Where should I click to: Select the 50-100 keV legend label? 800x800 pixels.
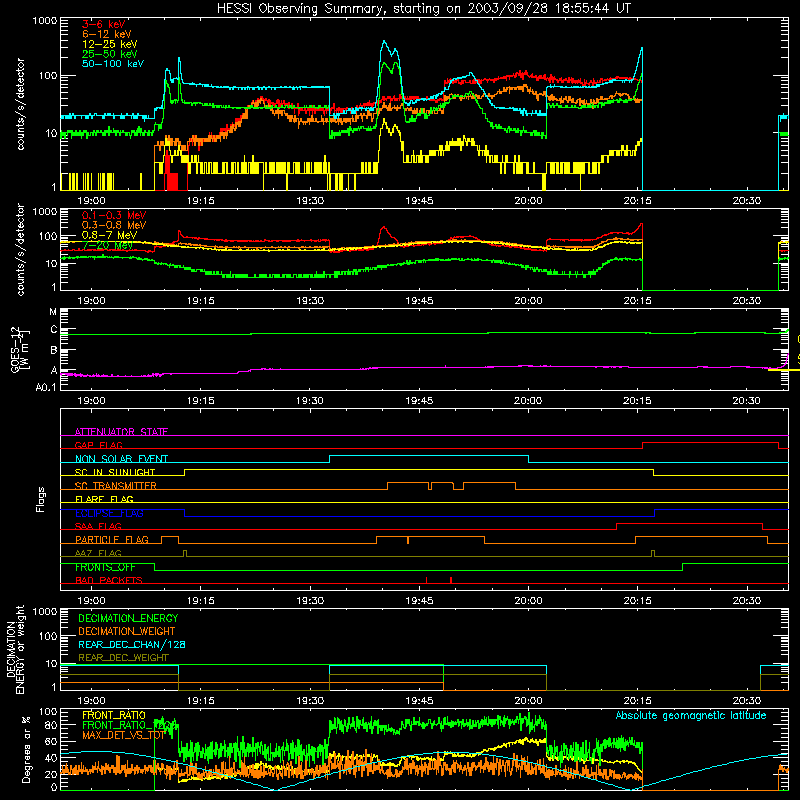113,64
